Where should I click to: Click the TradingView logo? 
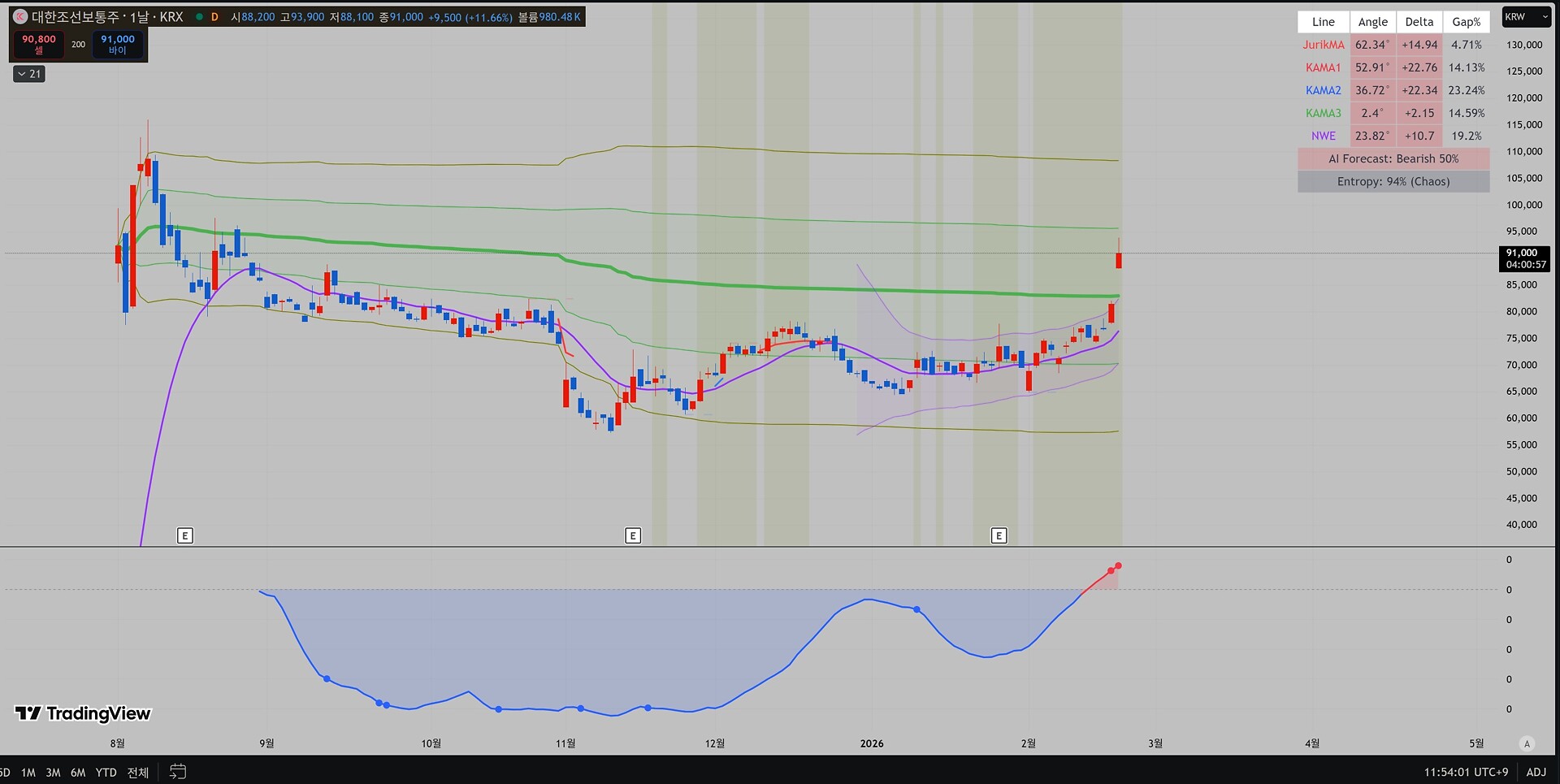point(83,713)
